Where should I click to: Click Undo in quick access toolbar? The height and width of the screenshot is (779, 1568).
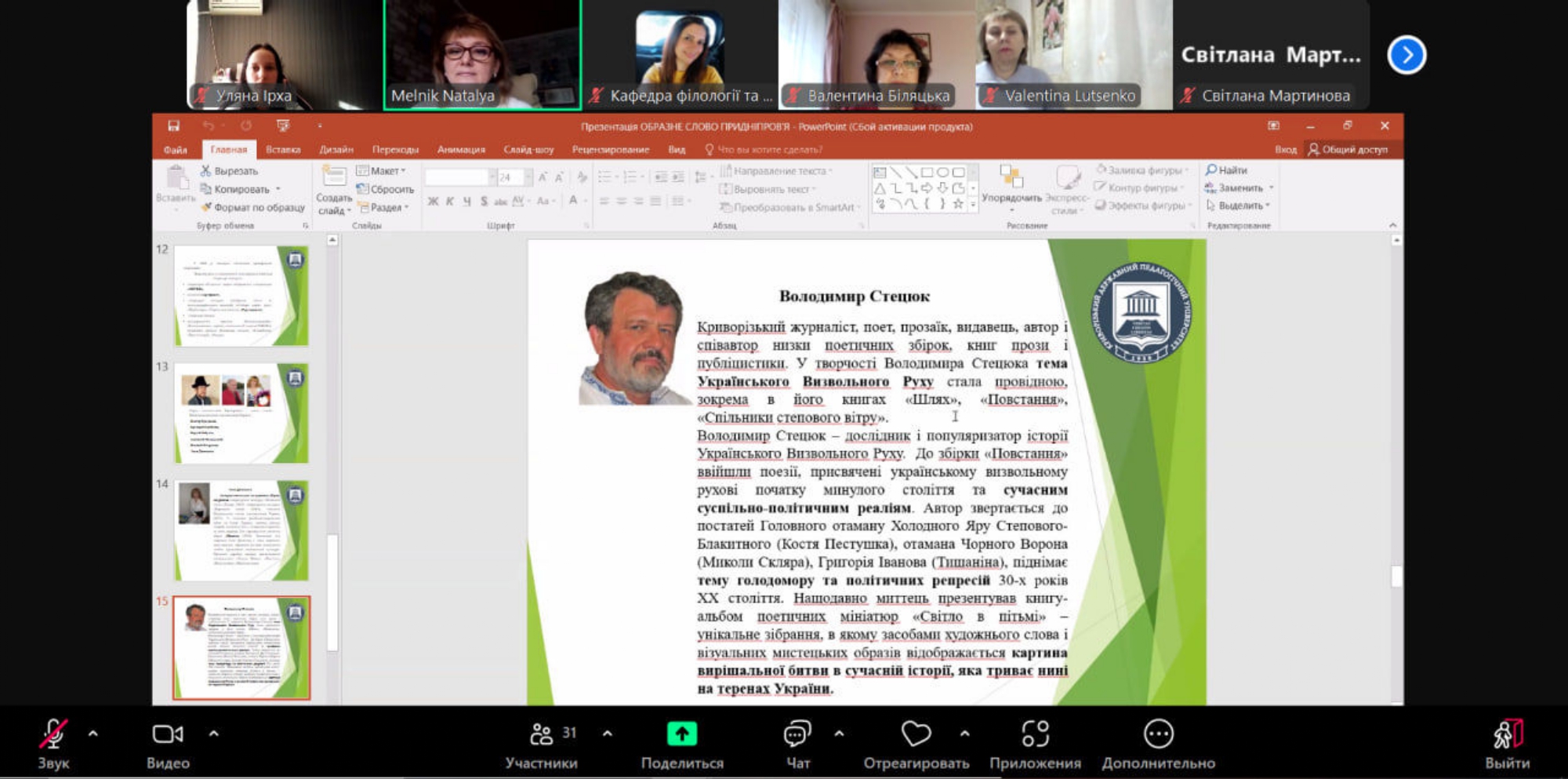[x=208, y=126]
